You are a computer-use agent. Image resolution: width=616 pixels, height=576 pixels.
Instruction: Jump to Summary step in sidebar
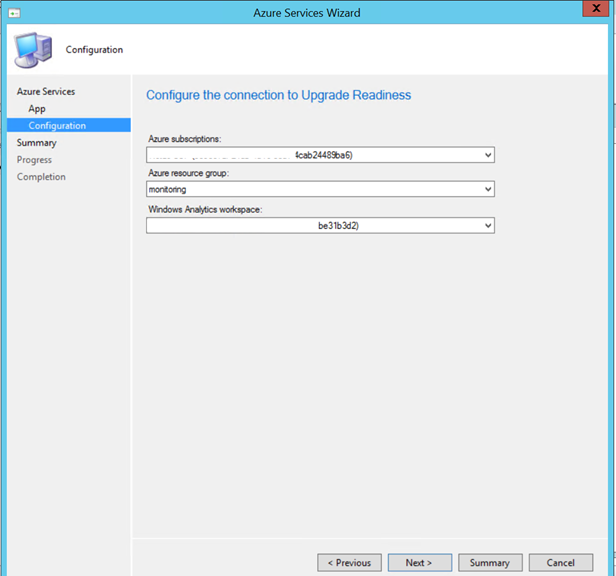pyautogui.click(x=37, y=143)
